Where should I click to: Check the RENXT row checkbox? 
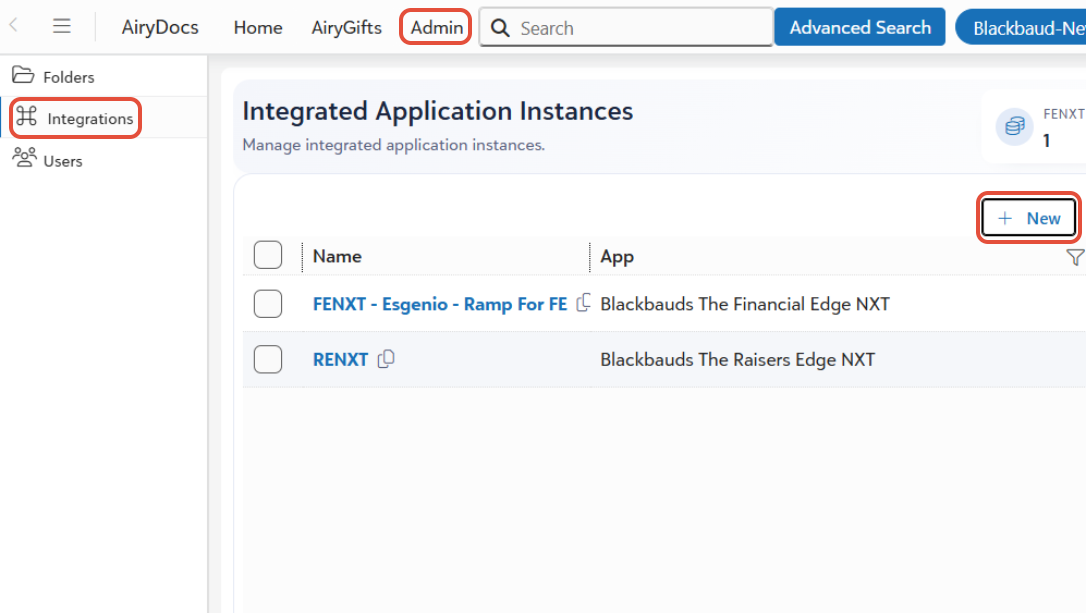268,359
